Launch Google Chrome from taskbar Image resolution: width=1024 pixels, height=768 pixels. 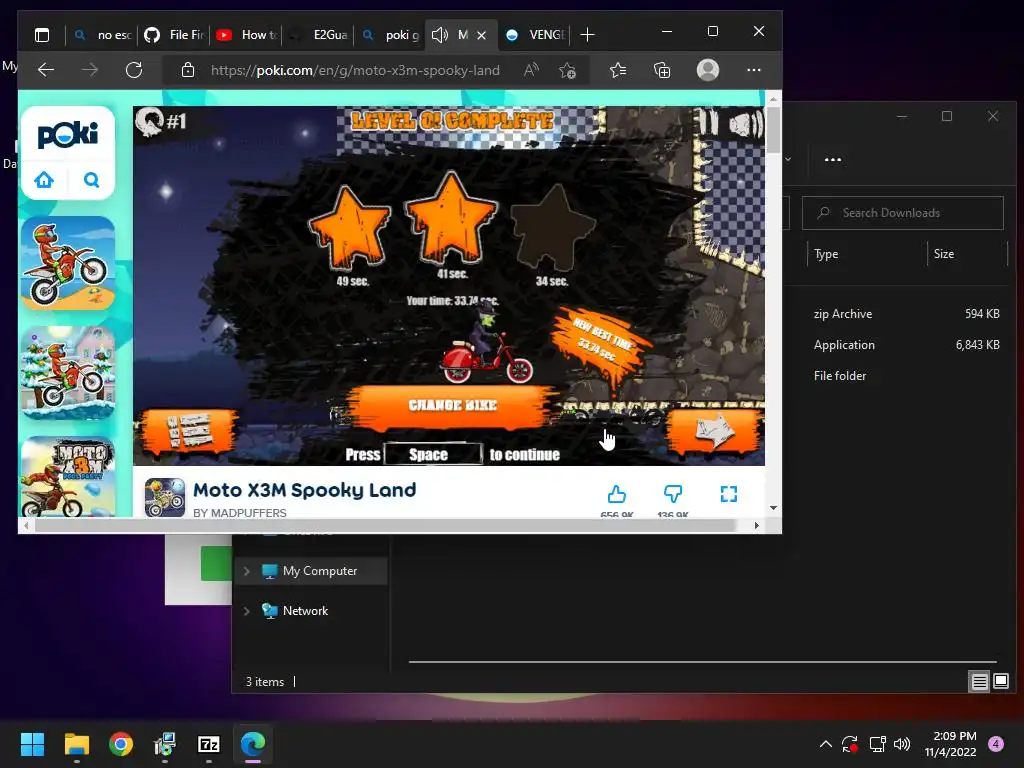(121, 744)
